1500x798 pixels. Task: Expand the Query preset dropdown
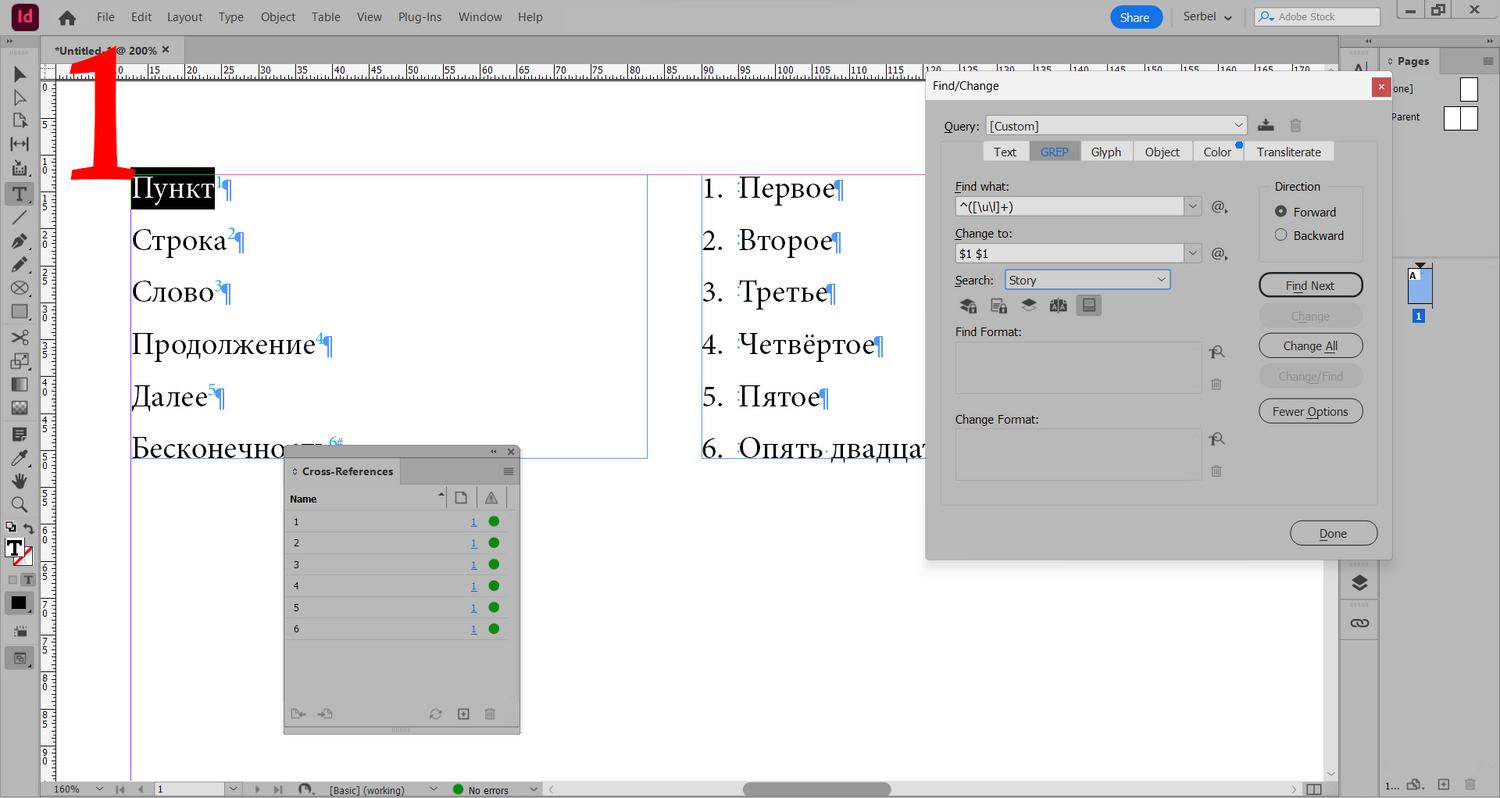pos(1239,126)
